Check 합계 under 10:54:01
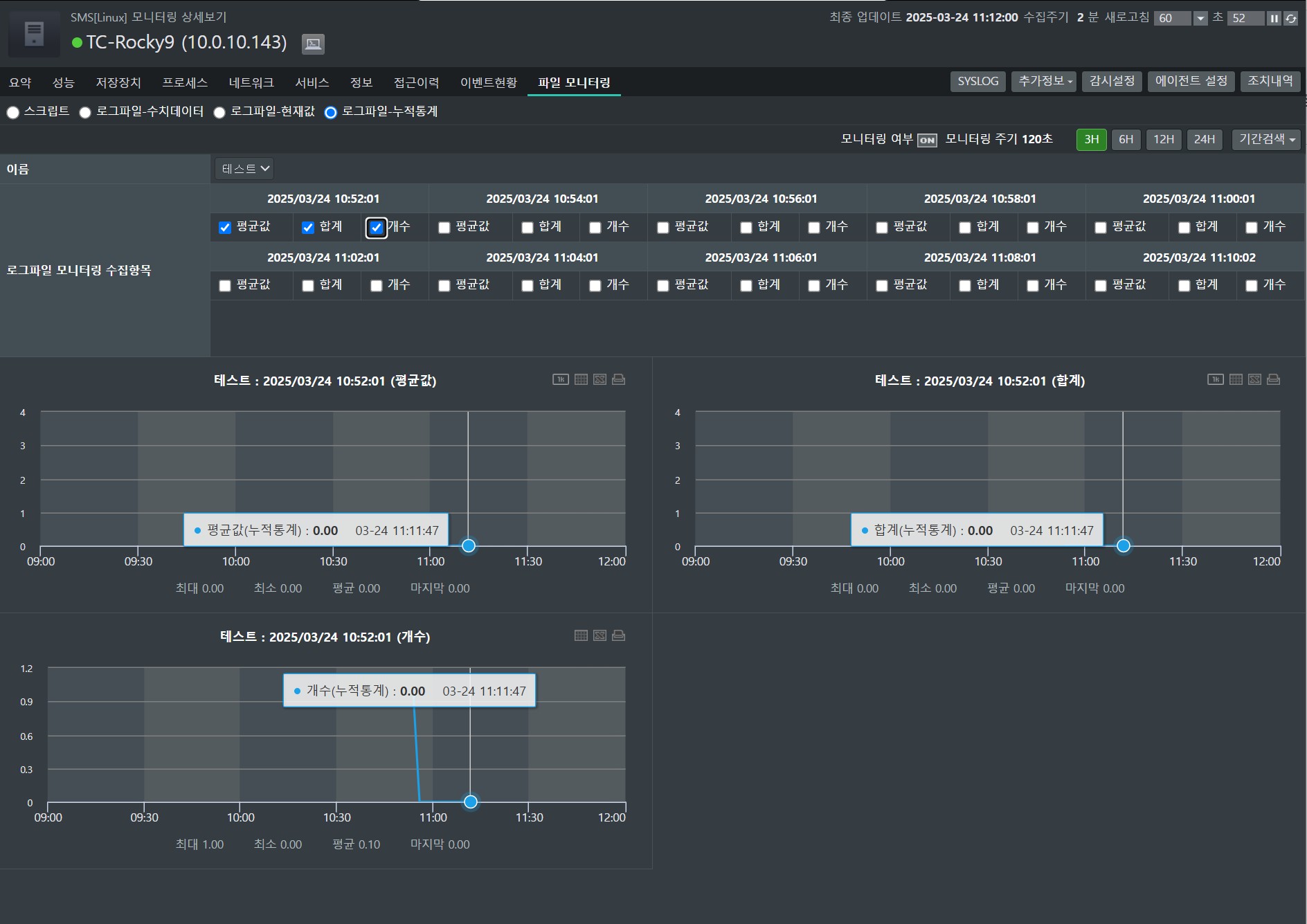The image size is (1307, 924). click(x=528, y=228)
